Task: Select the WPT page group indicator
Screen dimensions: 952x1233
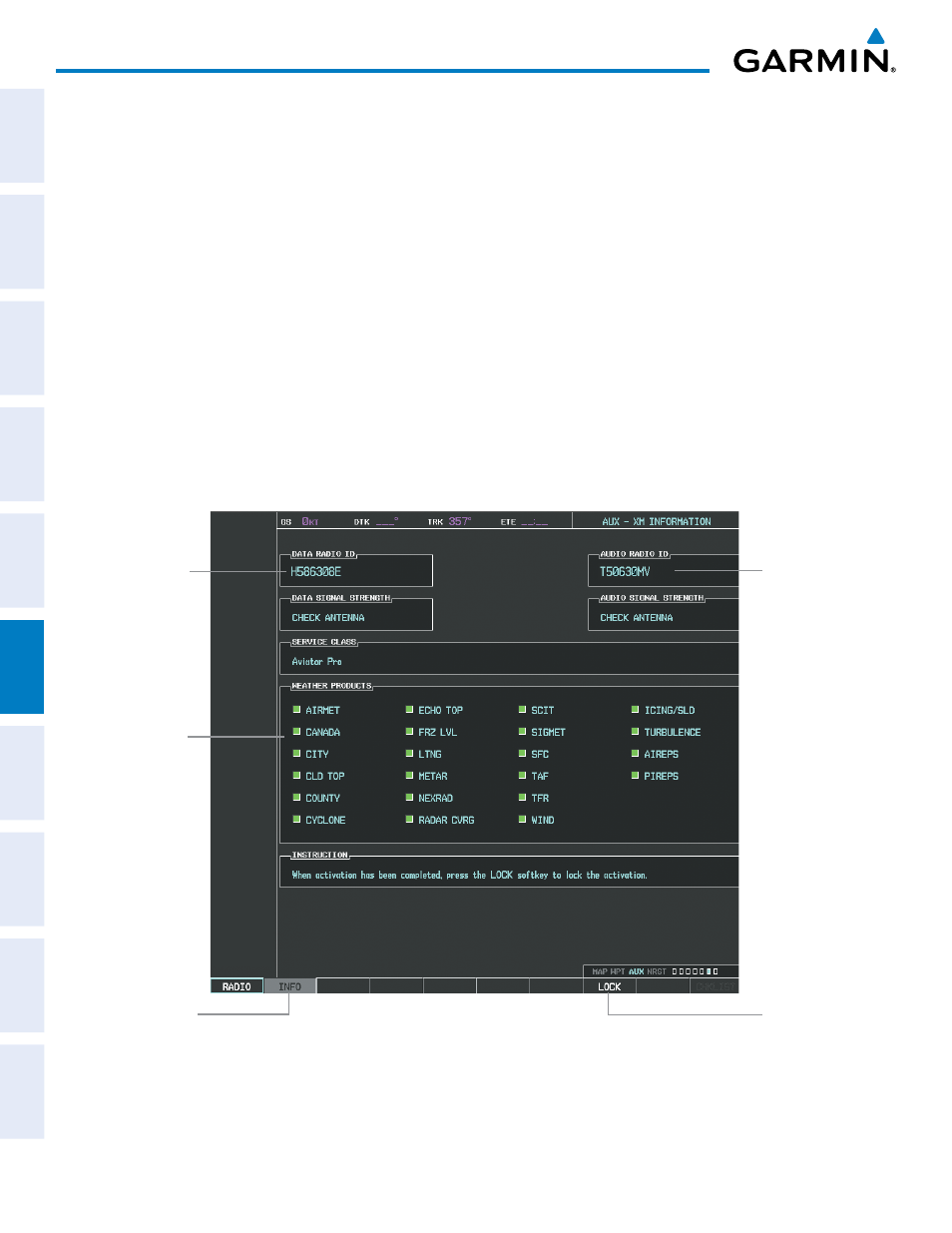Action: 618,971
